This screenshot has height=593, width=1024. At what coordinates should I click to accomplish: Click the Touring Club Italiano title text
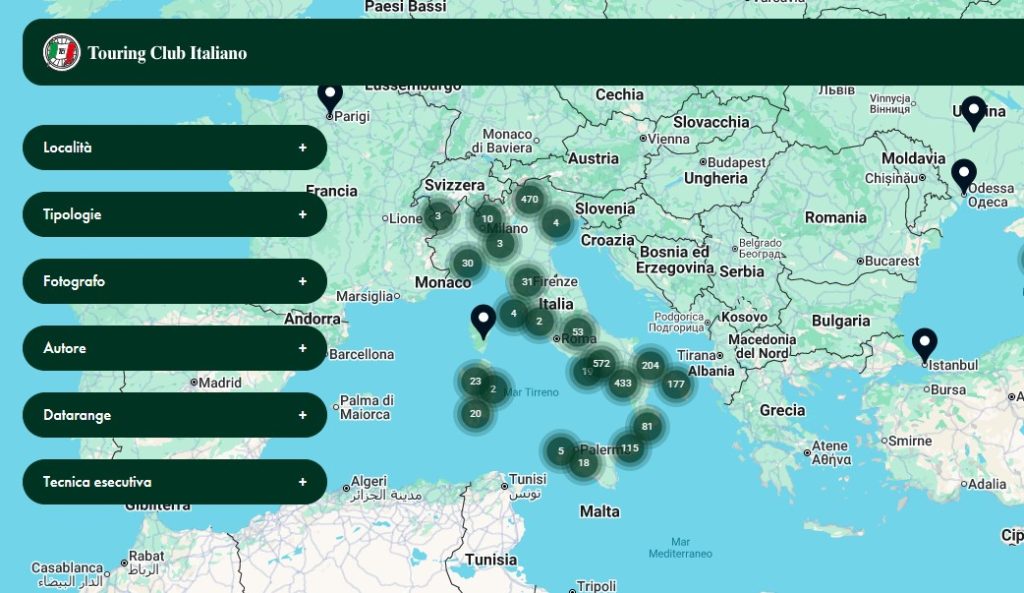pos(167,54)
